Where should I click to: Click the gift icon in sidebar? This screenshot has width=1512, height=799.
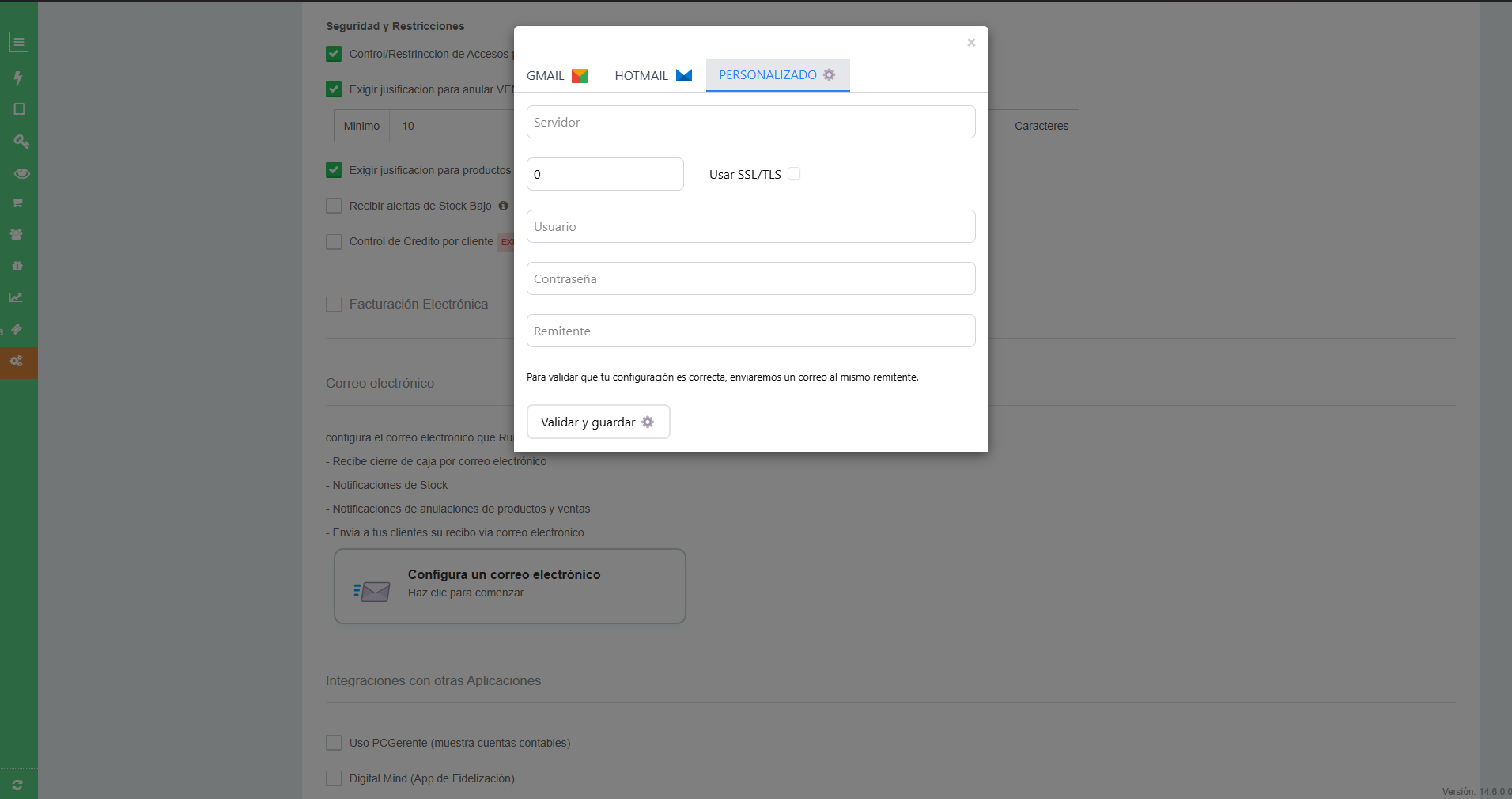click(17, 266)
